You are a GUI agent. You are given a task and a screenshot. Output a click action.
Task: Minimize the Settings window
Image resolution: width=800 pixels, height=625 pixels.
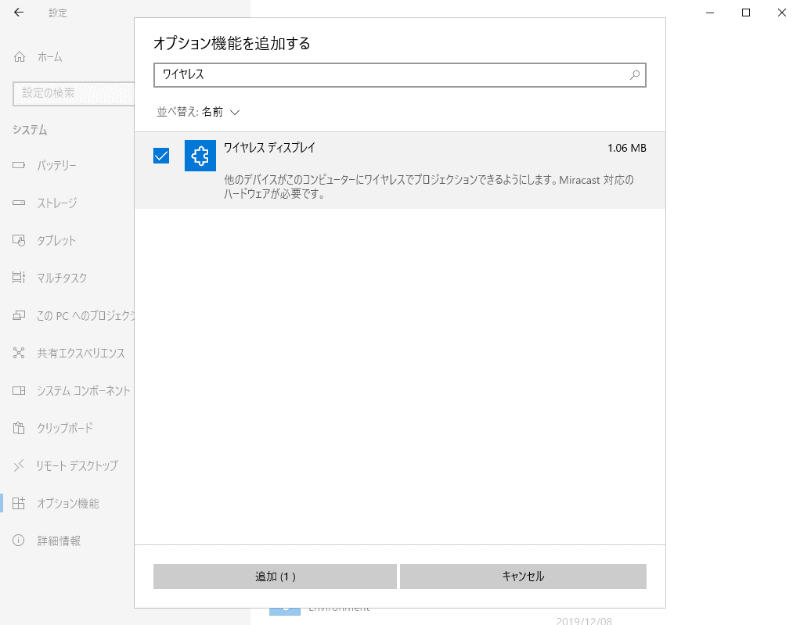tap(710, 13)
